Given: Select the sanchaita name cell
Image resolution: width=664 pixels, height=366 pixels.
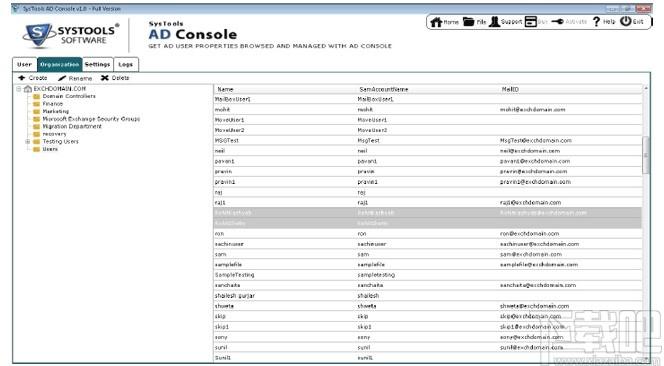Looking at the screenshot, I should click(227, 285).
